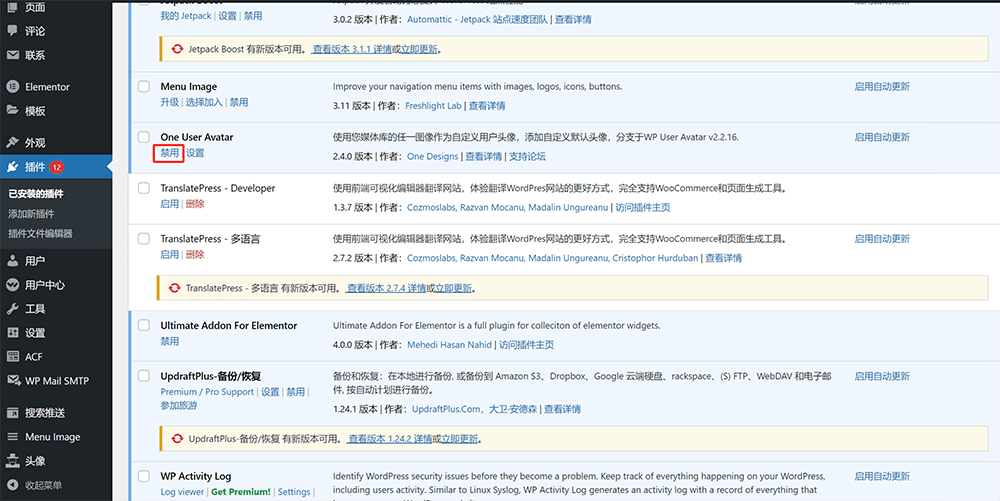Image resolution: width=1000 pixels, height=501 pixels.
Task: Click Jetpack Boost update refresh icon
Action: click(177, 48)
